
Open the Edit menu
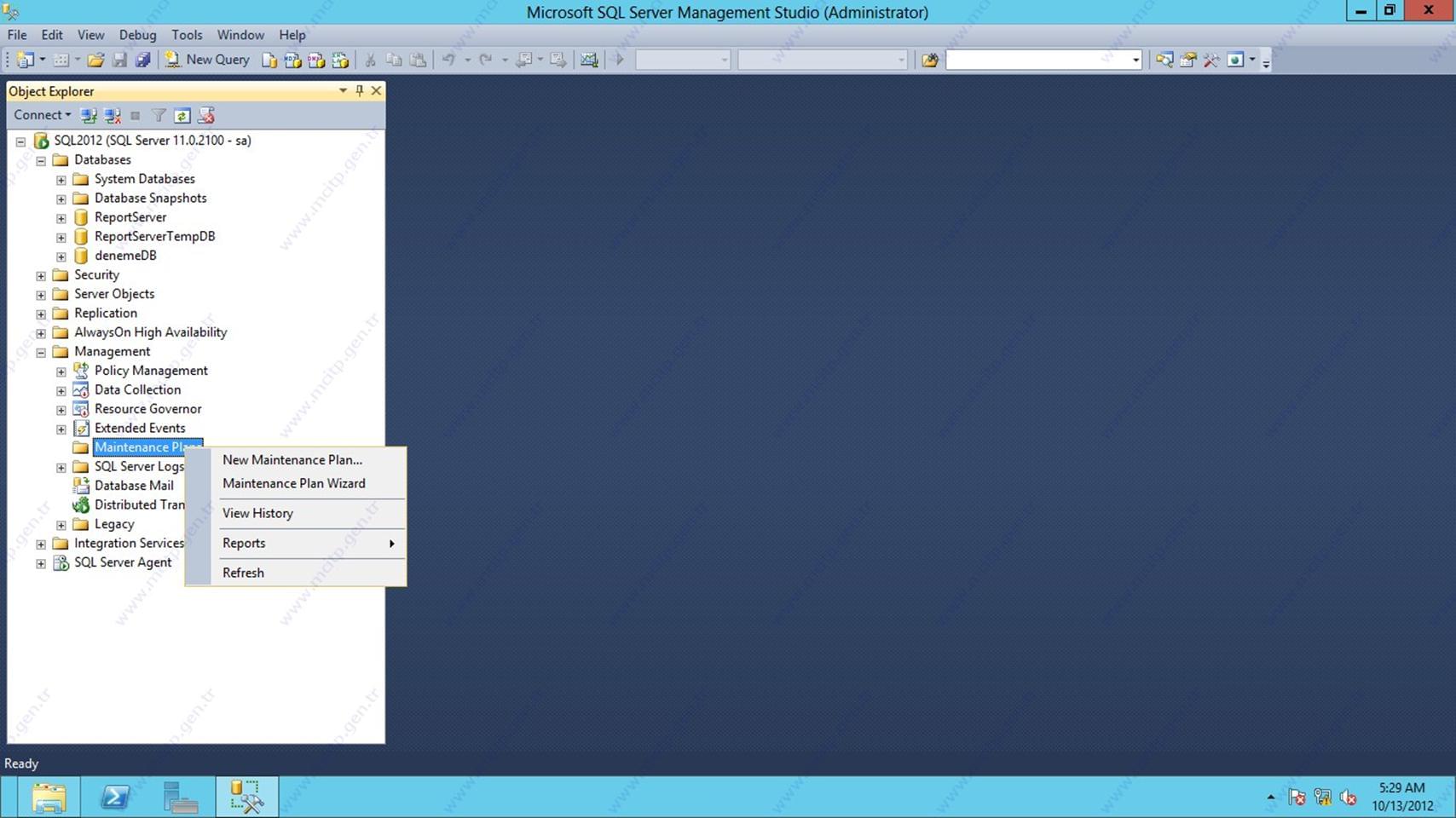pyautogui.click(x=52, y=35)
